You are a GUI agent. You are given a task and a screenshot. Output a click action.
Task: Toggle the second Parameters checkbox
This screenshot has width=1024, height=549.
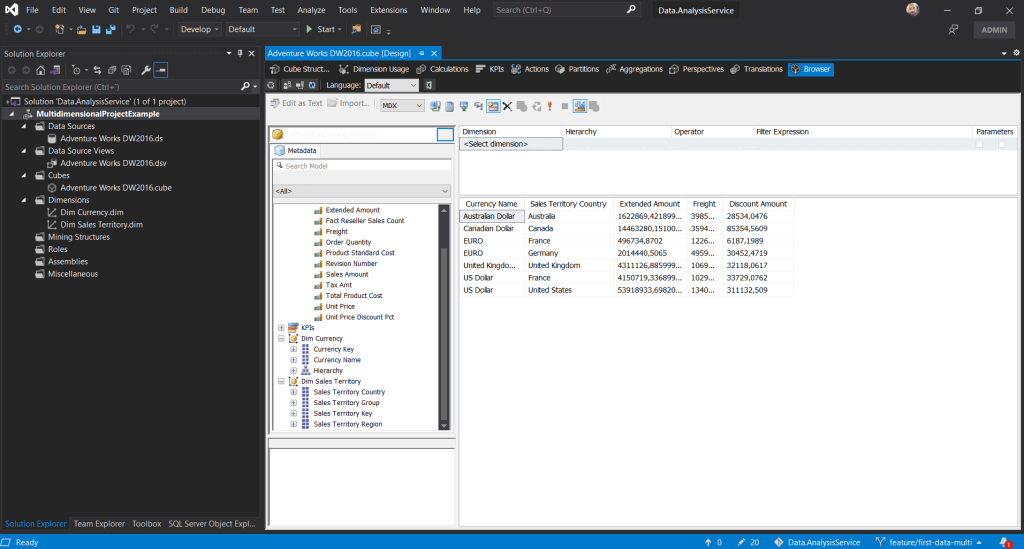[x=1001, y=144]
